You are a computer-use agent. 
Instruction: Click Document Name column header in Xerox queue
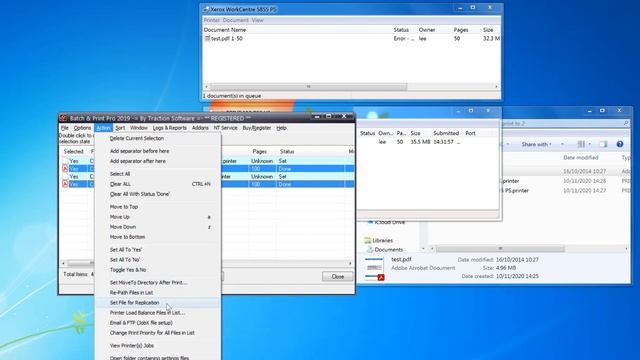[x=225, y=30]
